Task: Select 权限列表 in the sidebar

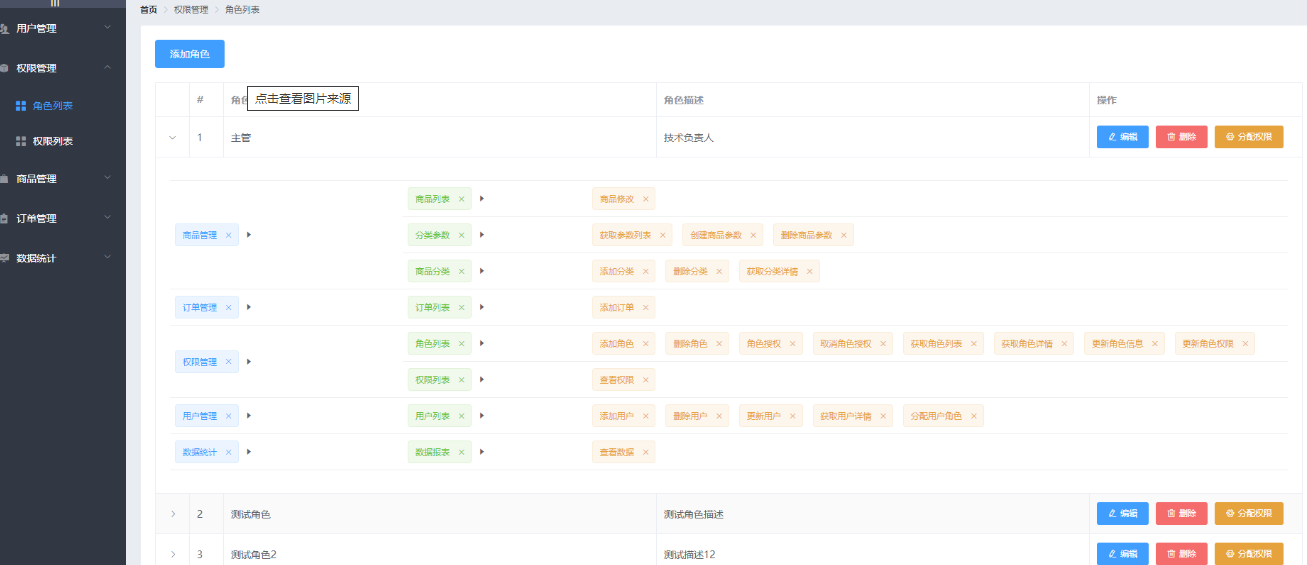Action: click(x=53, y=142)
